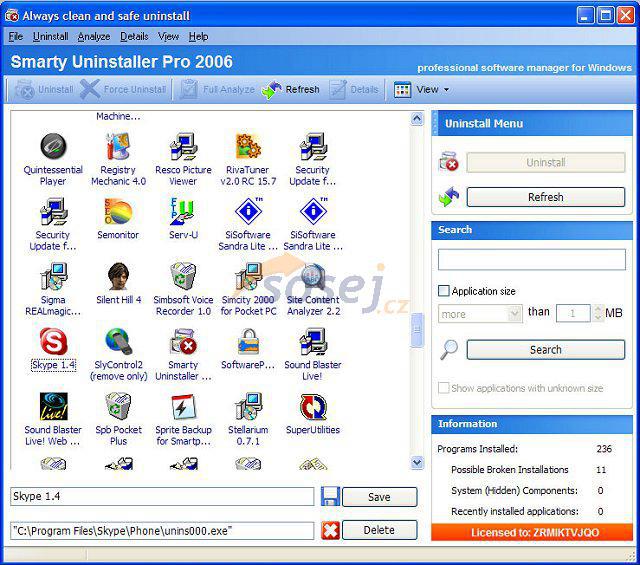Select the RivaTuner v2.0 RC 15.7 icon

[x=248, y=146]
